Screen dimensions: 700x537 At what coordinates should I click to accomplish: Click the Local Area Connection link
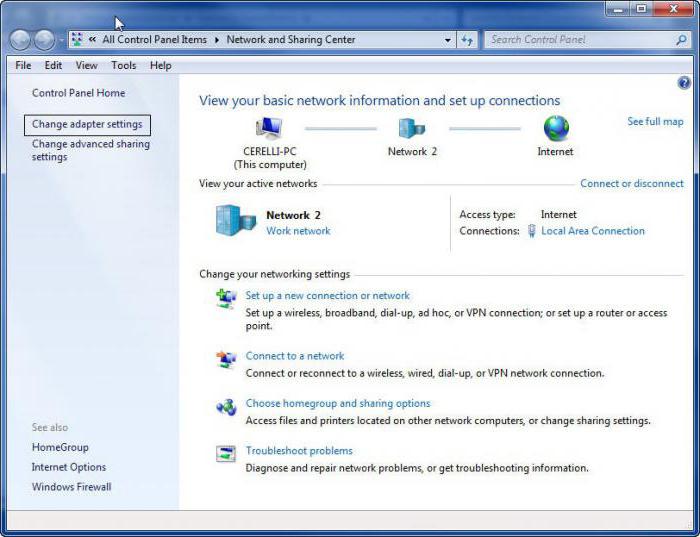(592, 231)
